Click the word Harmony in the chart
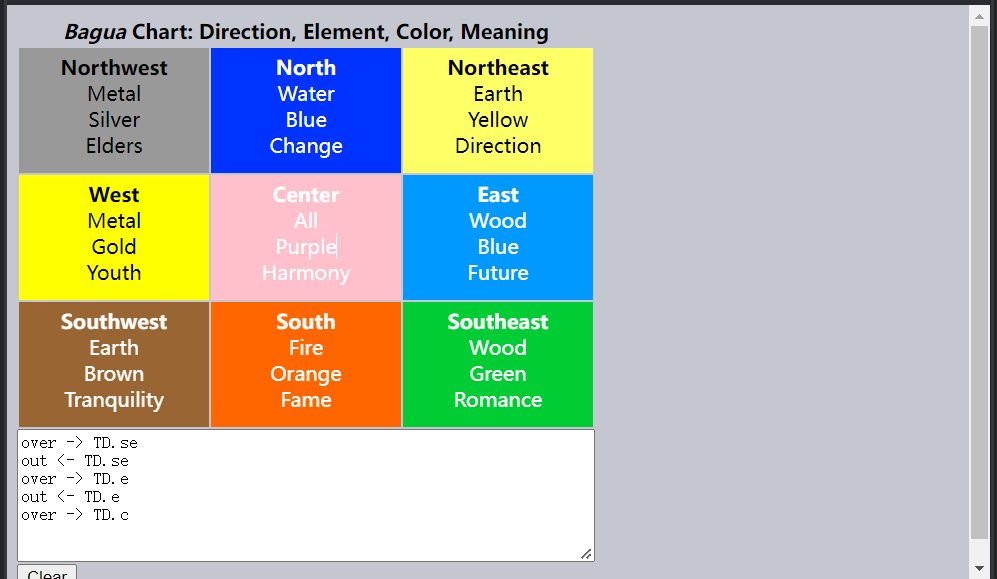The image size is (997, 579). [306, 273]
